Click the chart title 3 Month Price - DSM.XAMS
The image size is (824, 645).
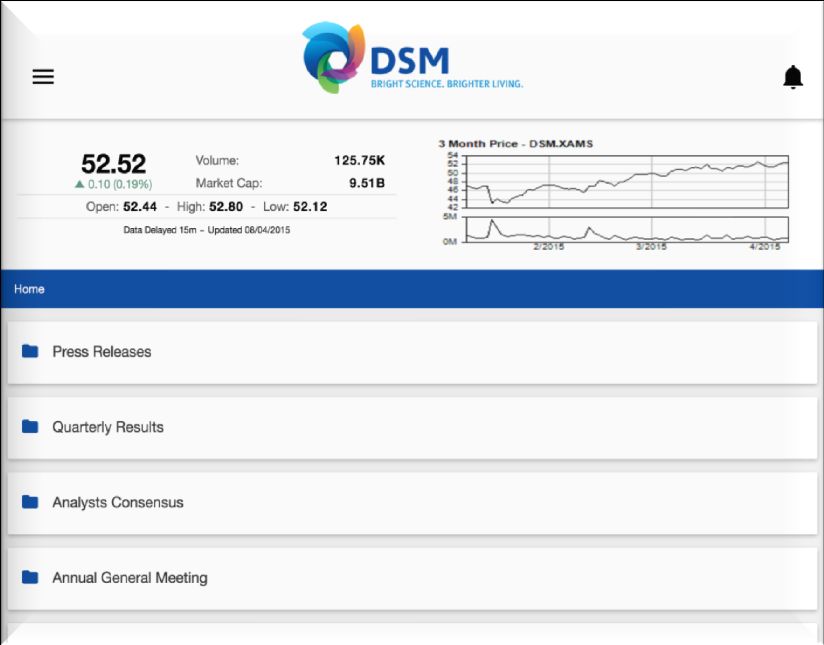[516, 144]
